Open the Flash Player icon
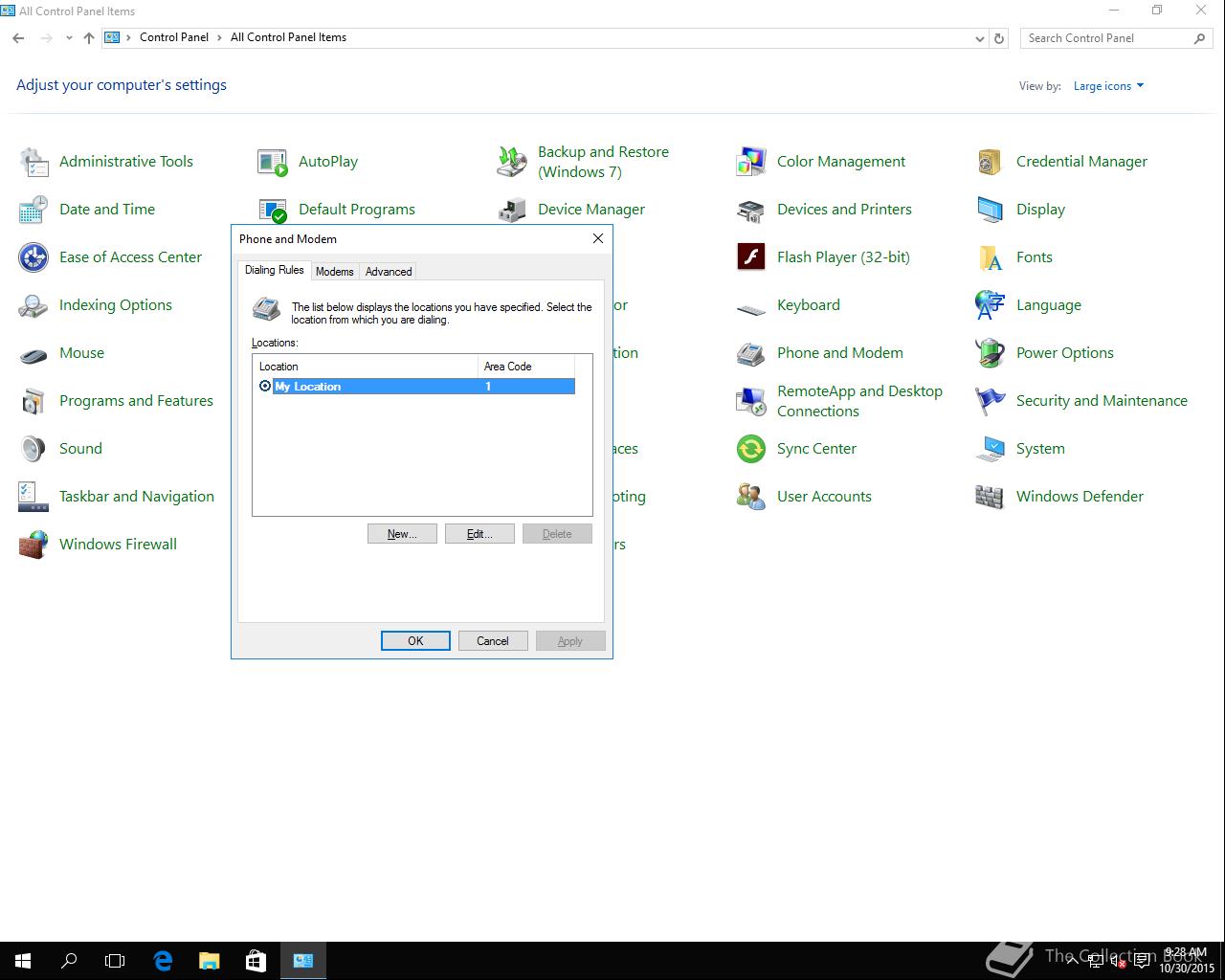 [751, 257]
